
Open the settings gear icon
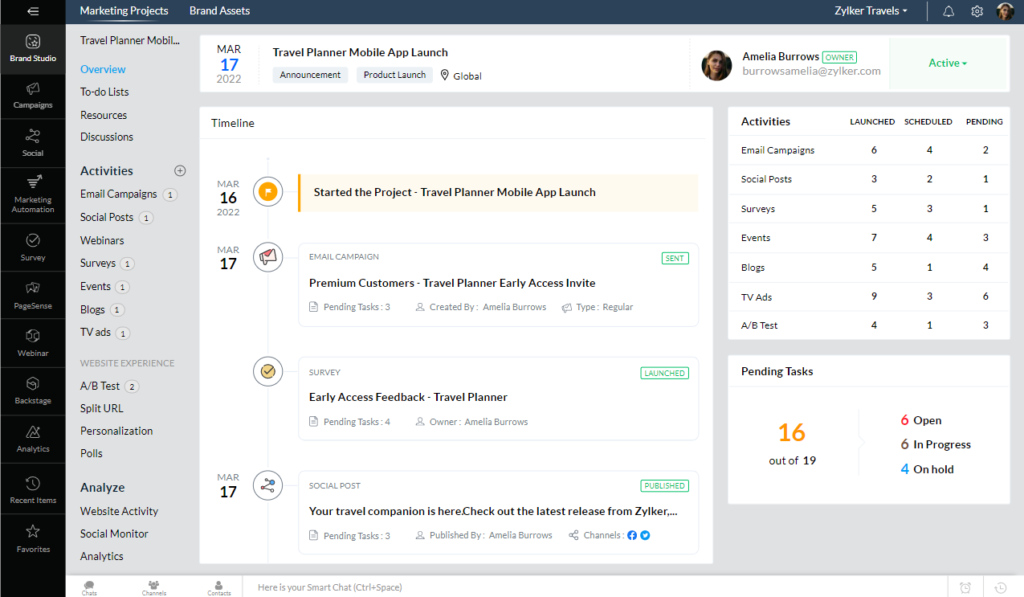(977, 11)
